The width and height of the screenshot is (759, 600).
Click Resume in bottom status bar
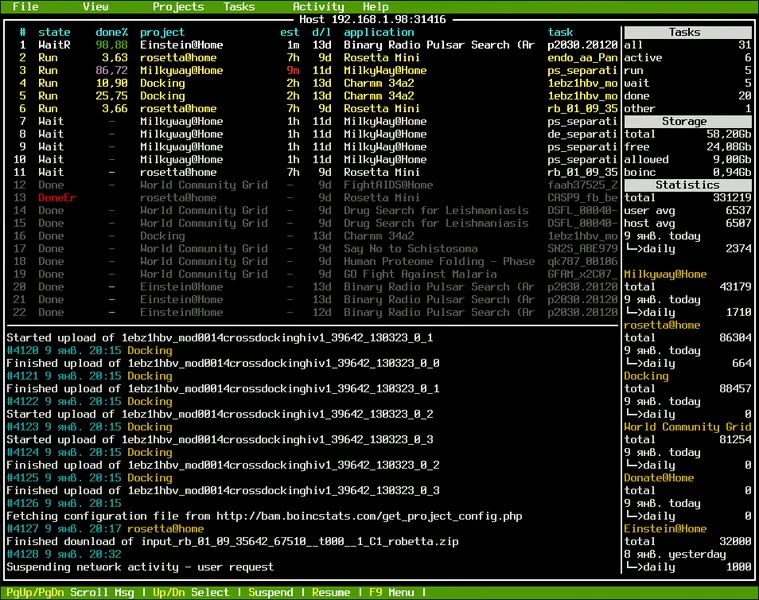(x=331, y=592)
